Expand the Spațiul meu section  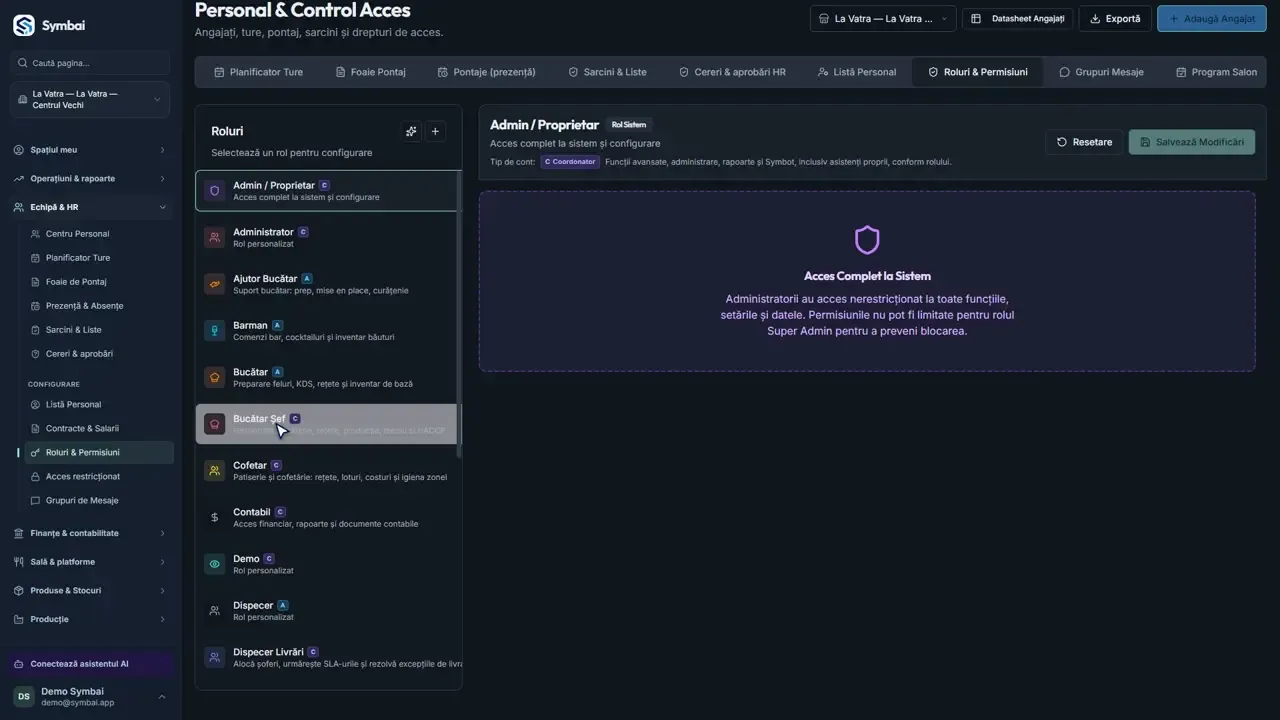90,150
